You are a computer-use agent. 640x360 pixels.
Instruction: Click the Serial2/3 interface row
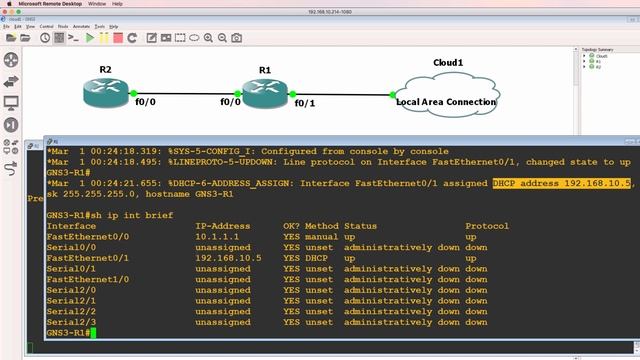(267, 322)
